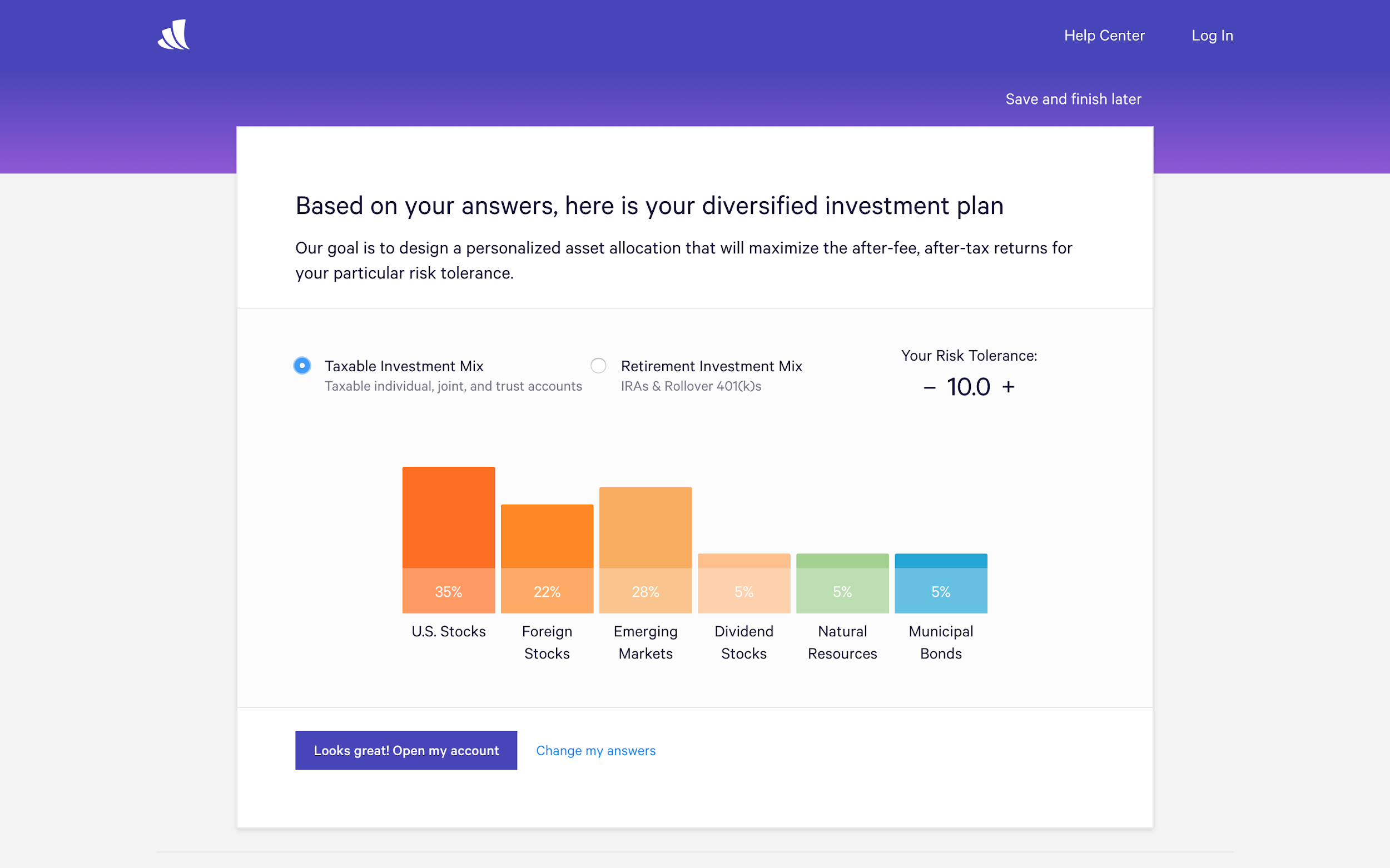This screenshot has width=1390, height=868.
Task: Click 'Taxable individual, joint, and trust accounts' text
Action: (453, 386)
